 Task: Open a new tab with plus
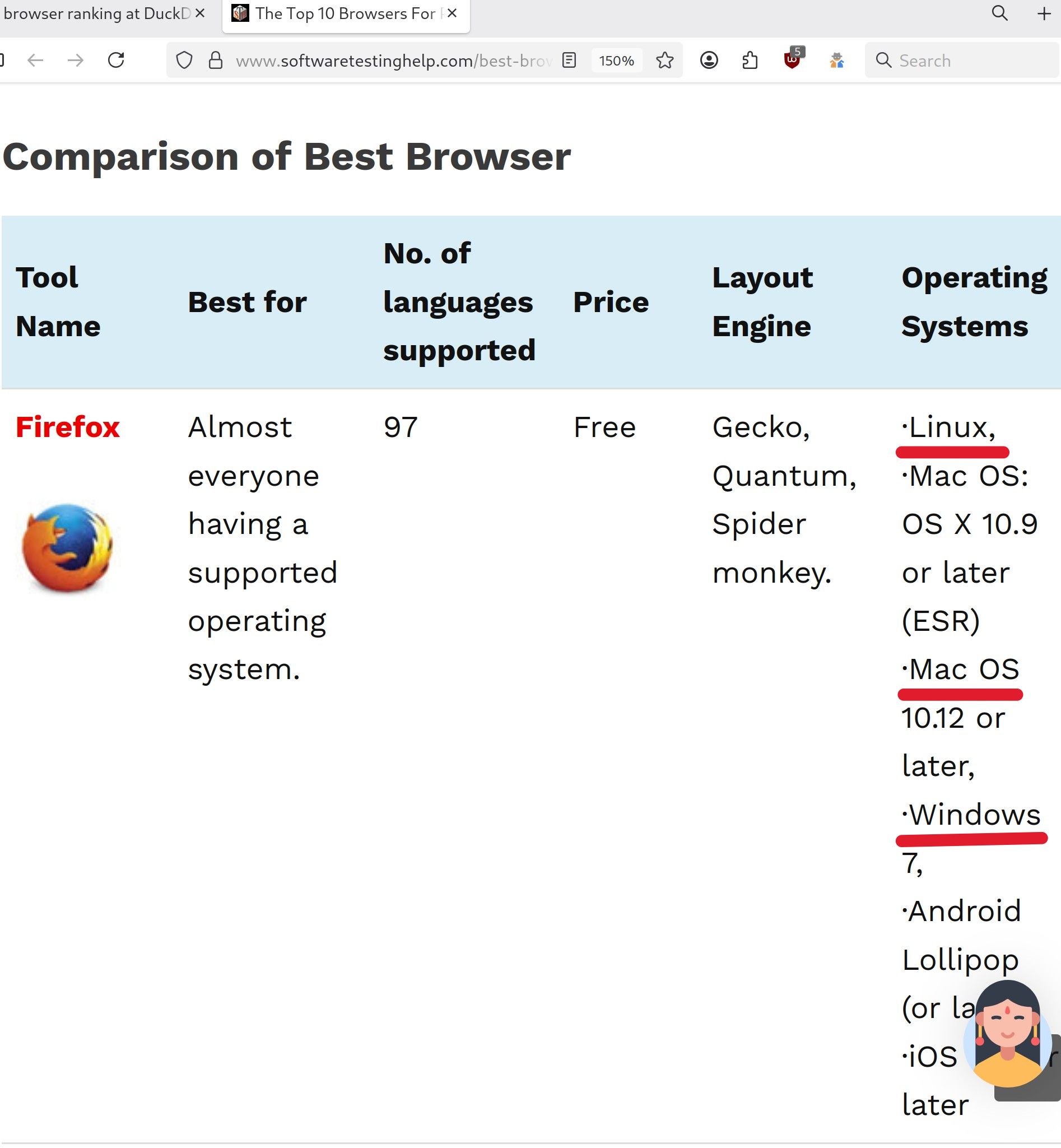1044,13
